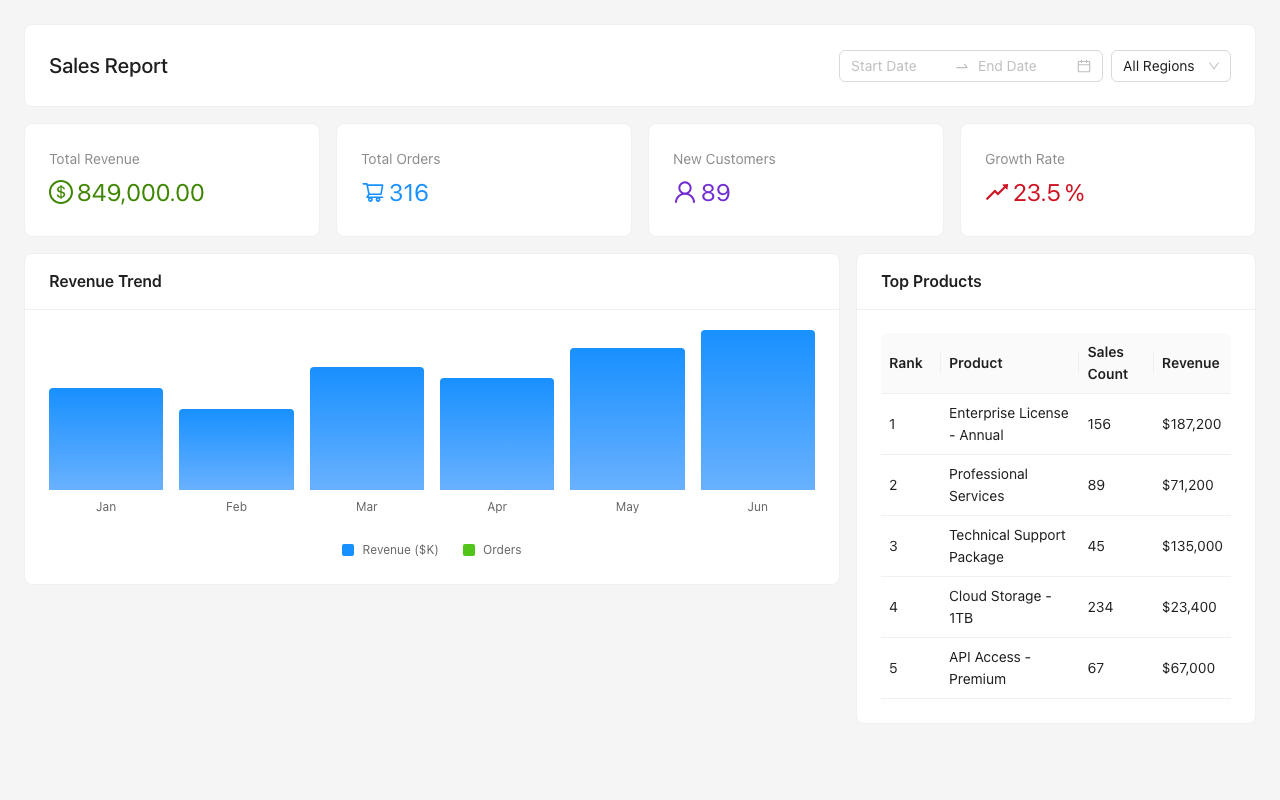
Task: Select the Top Products panel title
Action: tap(931, 281)
